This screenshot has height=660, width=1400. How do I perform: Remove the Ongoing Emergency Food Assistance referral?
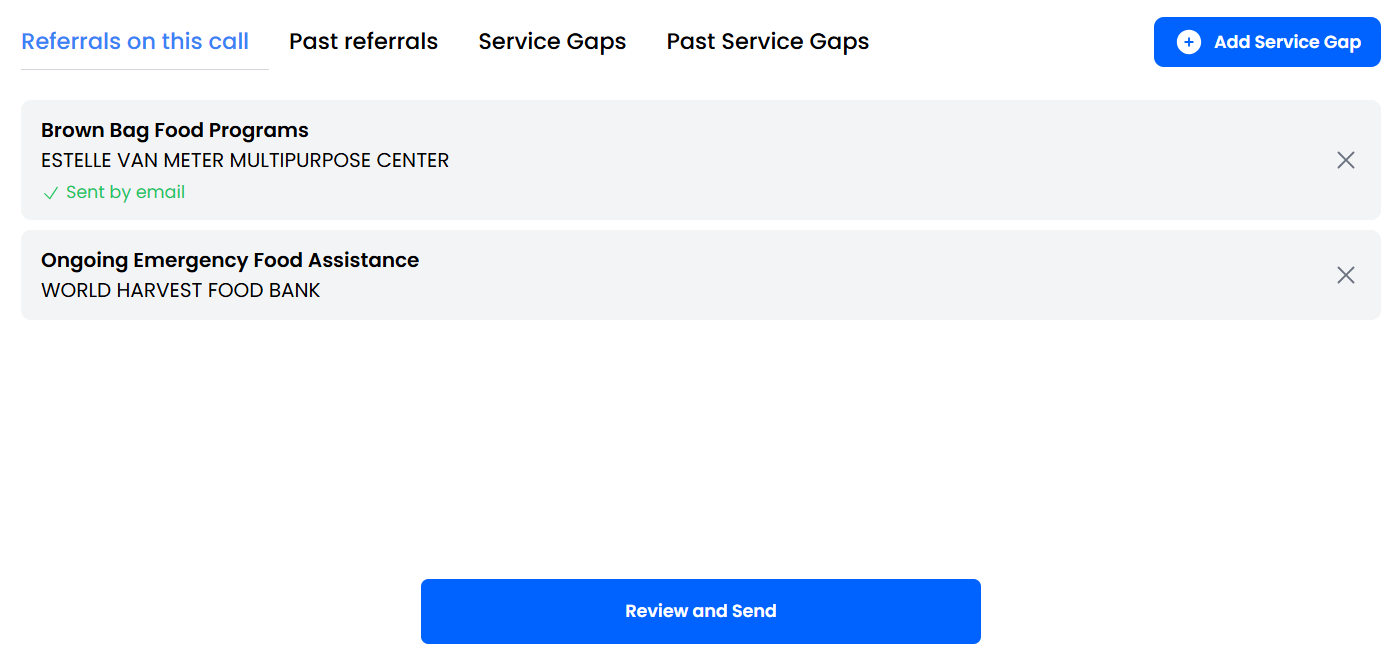click(1346, 275)
